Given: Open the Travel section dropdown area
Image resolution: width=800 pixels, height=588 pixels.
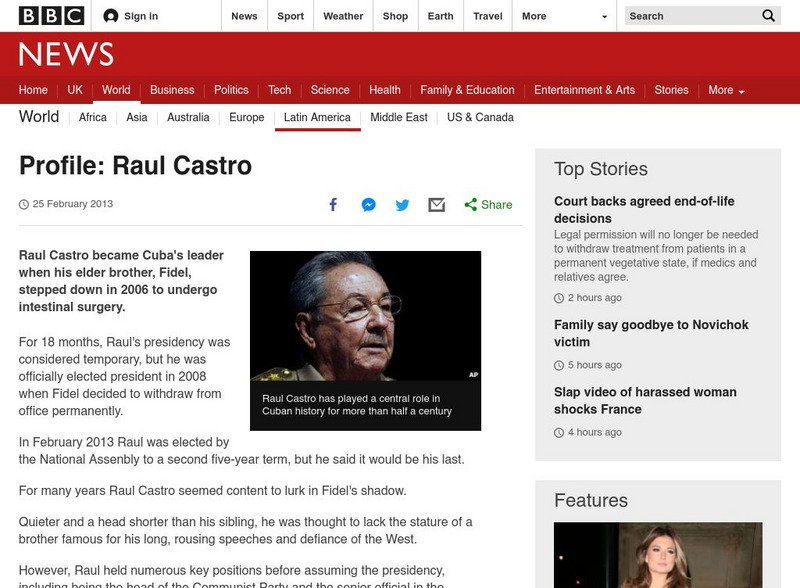Looking at the screenshot, I should 488,16.
